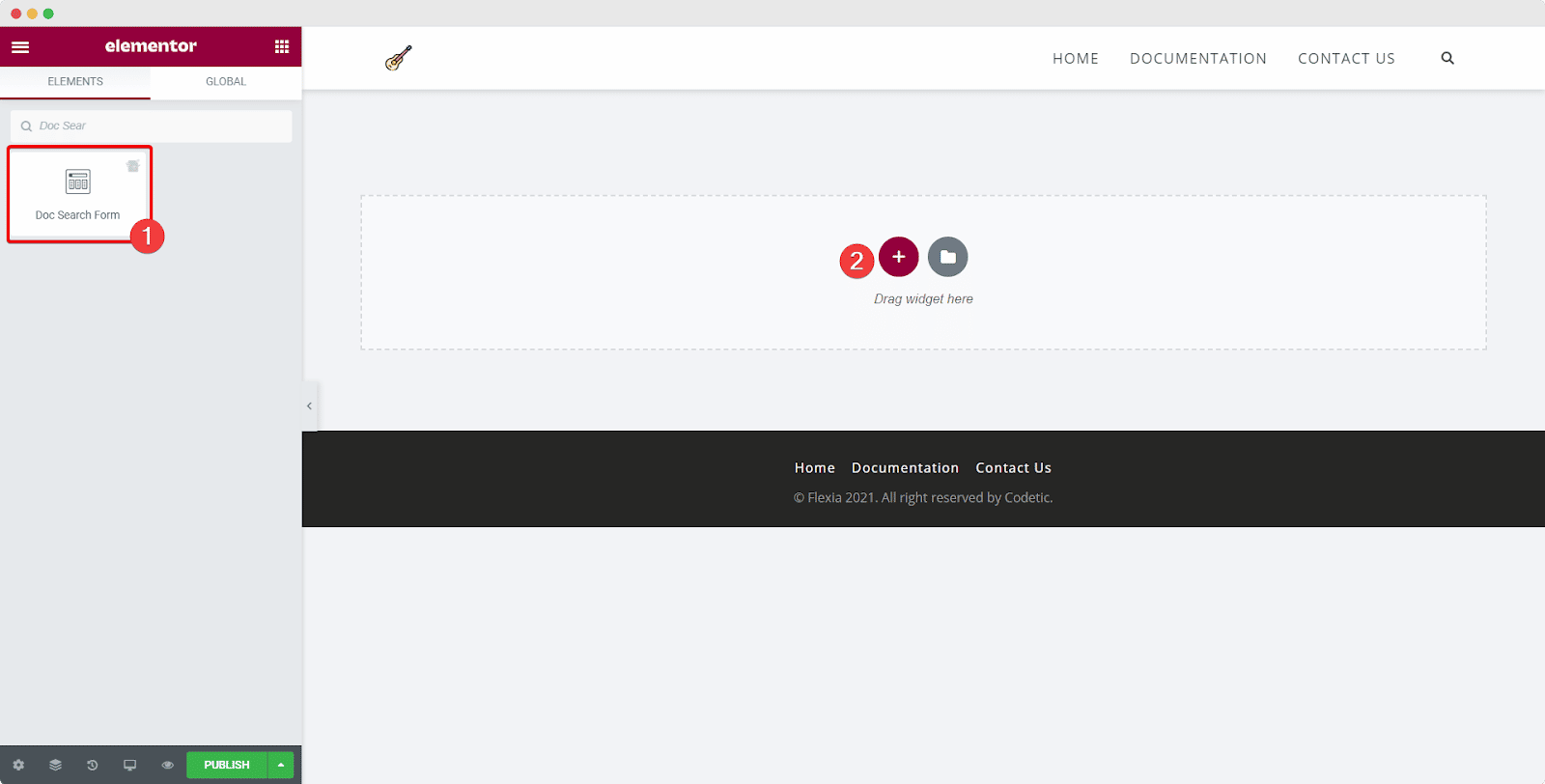Image resolution: width=1545 pixels, height=784 pixels.
Task: Click the green Publish button
Action: tap(227, 765)
